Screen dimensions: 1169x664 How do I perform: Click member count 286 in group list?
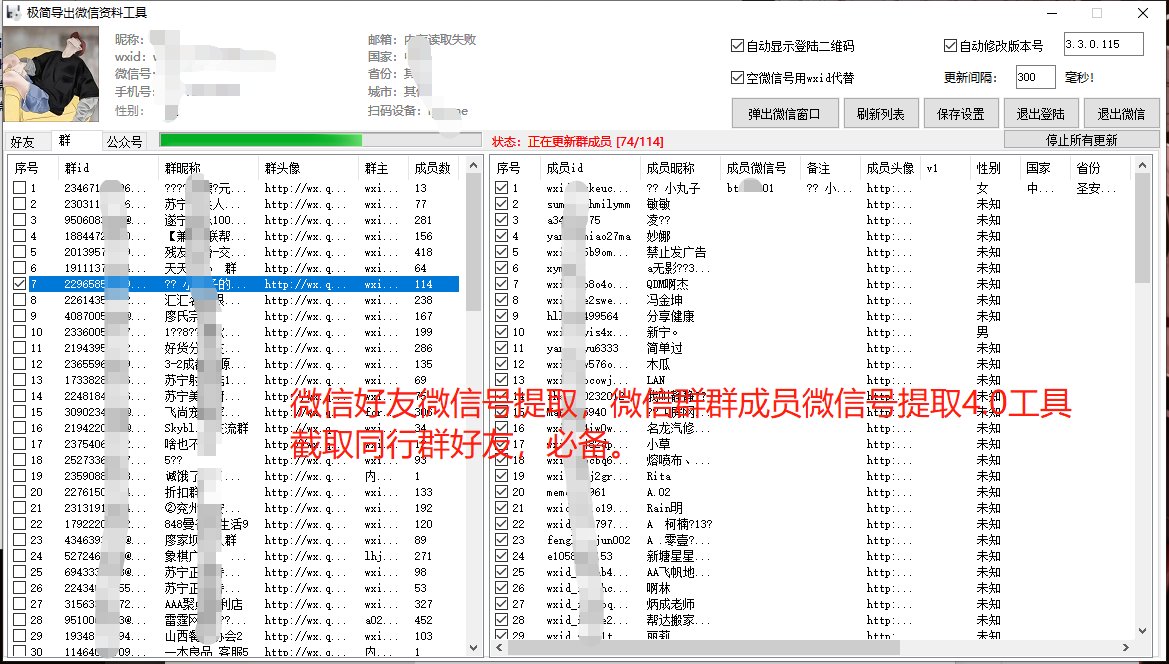pos(423,348)
